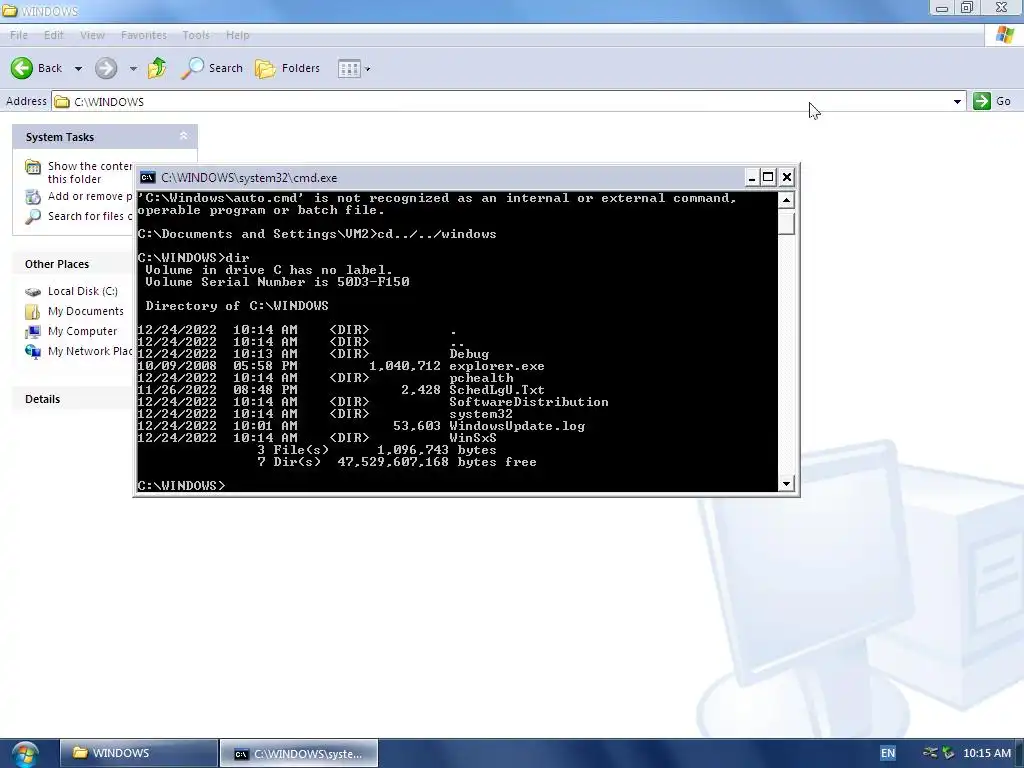Click the My Documents folder icon
The image size is (1024, 768).
33,312
